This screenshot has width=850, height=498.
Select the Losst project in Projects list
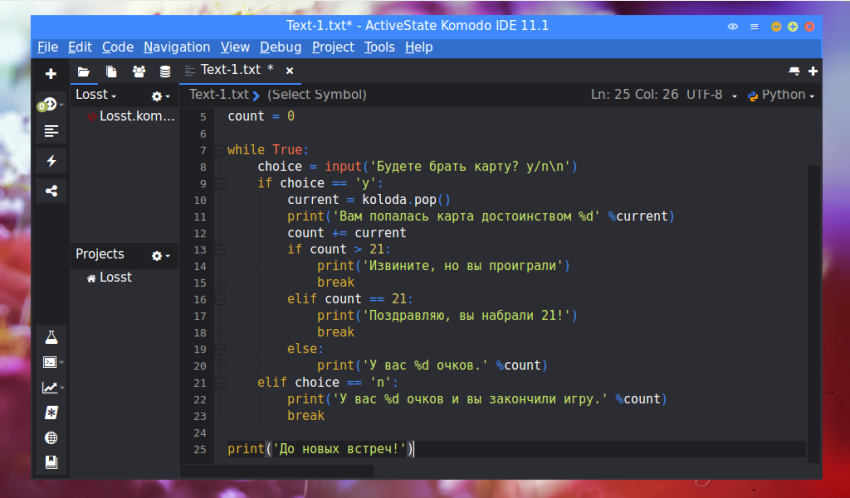(x=115, y=277)
